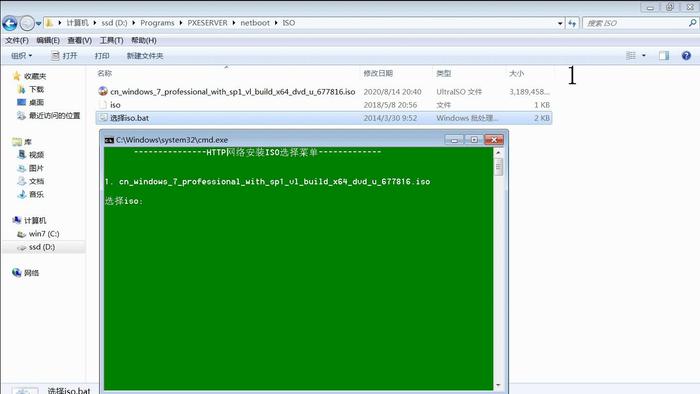Expand the arrow after Programs in breadcrumb

click(181, 23)
